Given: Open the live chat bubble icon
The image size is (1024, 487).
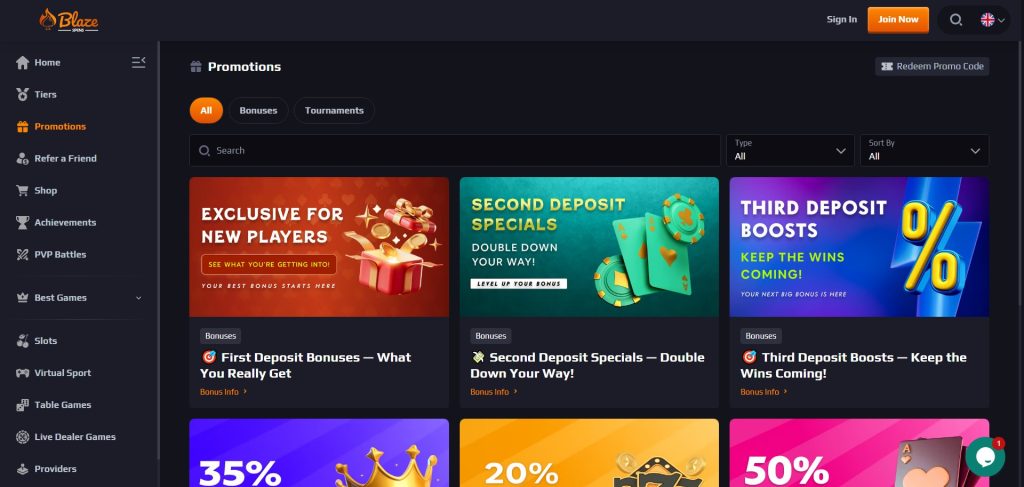Looking at the screenshot, I should point(985,456).
